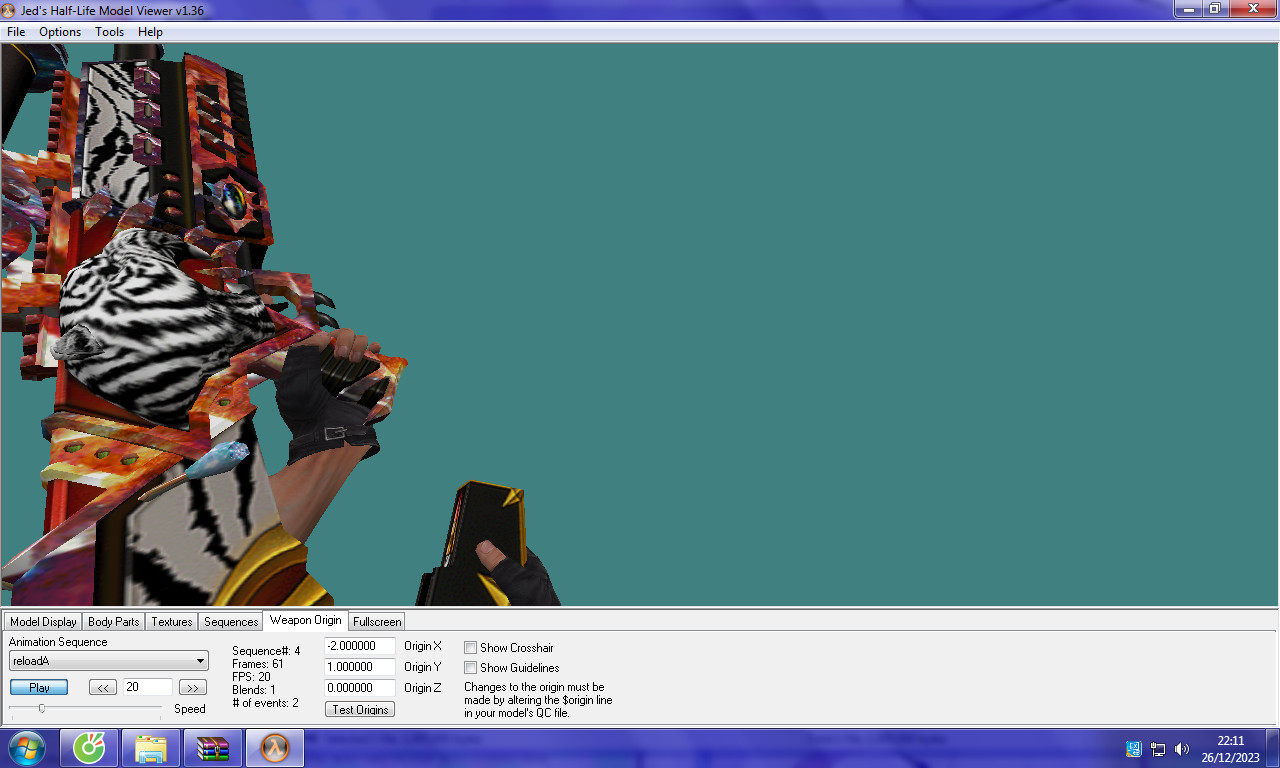The height and width of the screenshot is (768, 1280).
Task: Open WinRAR from the taskbar
Action: [212, 747]
